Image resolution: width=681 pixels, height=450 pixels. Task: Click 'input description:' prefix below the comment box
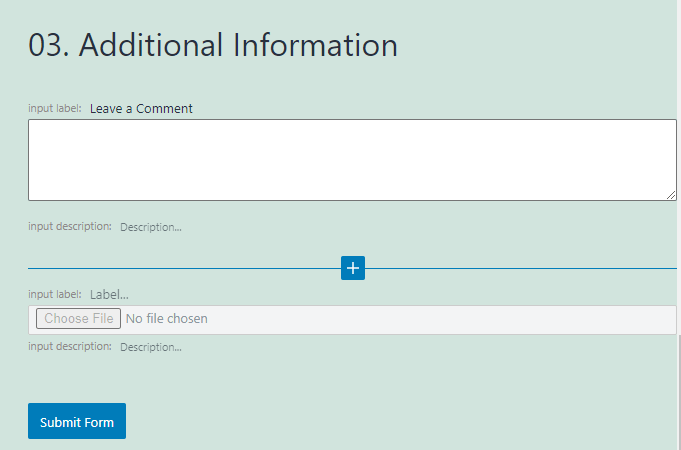[x=70, y=226]
